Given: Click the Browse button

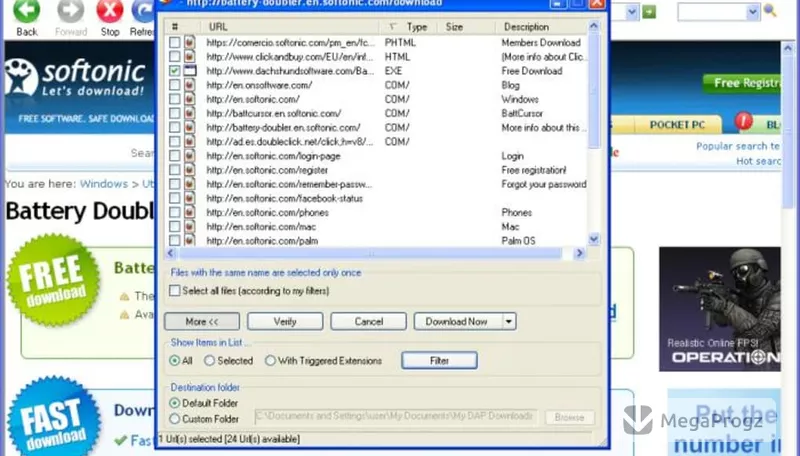Looking at the screenshot, I should coord(569,417).
